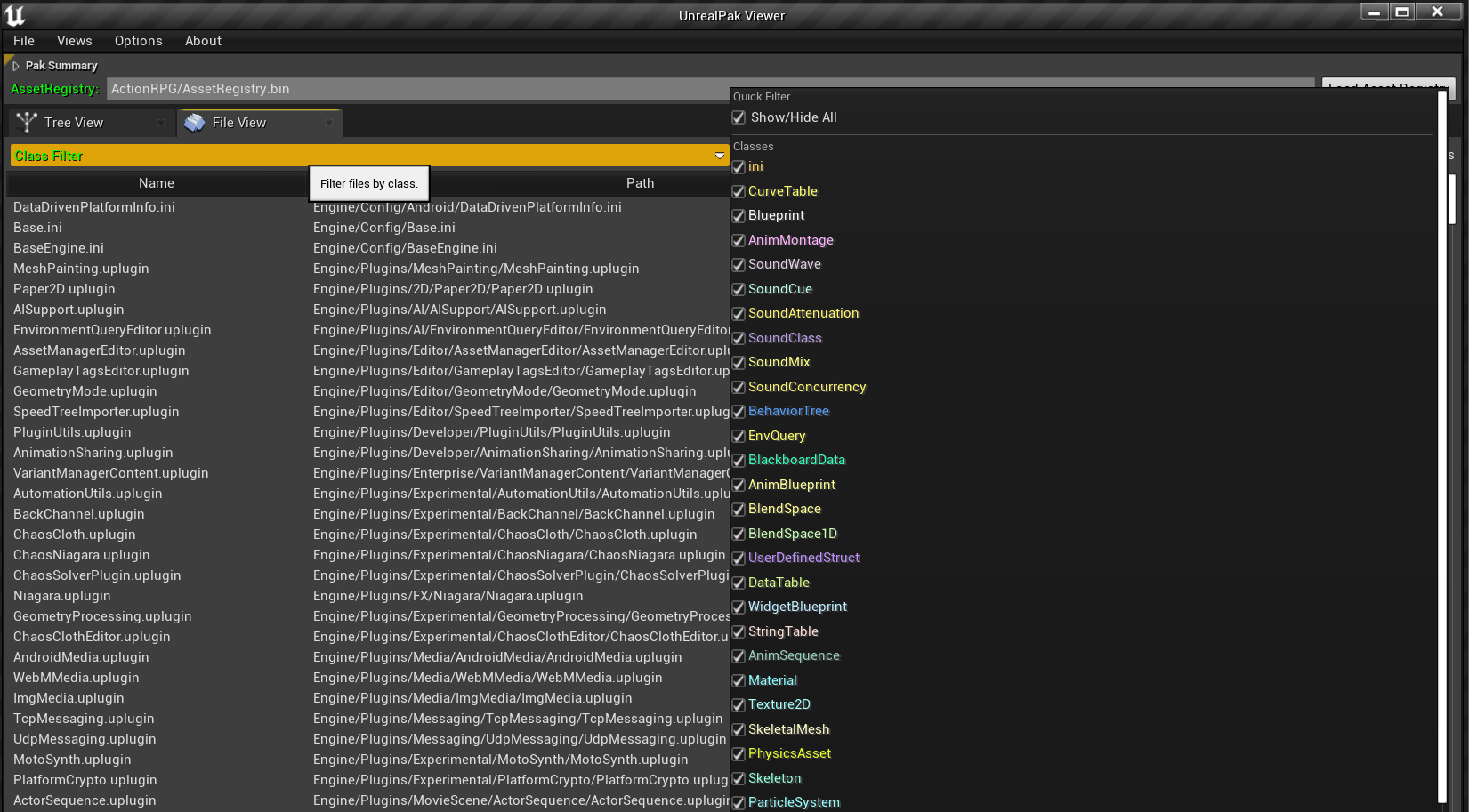The height and width of the screenshot is (812, 1469).
Task: Switch to the Tree View tab
Action: 91,123
